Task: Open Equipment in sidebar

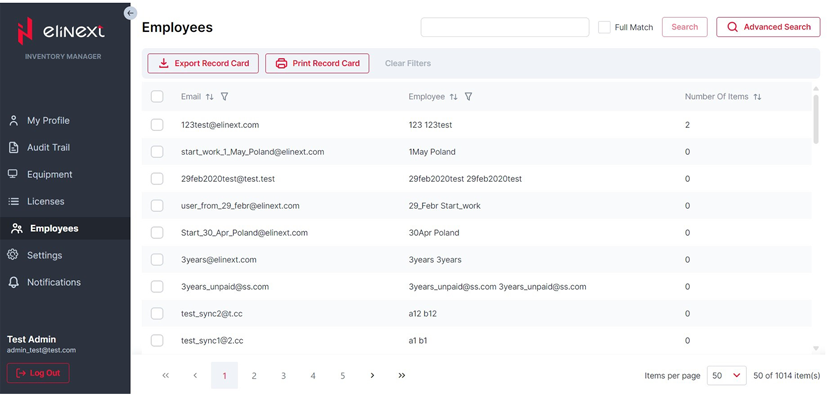Action: (49, 174)
